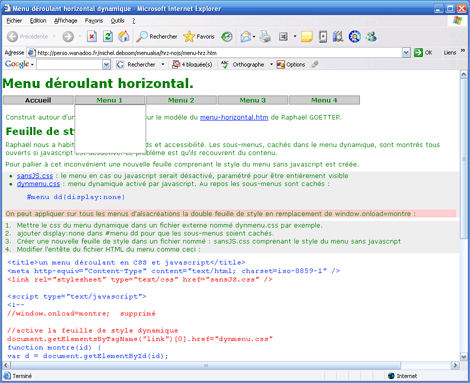Open the Affichage menu
Viewport: 470px width, 383px height.
pyautogui.click(x=66, y=21)
